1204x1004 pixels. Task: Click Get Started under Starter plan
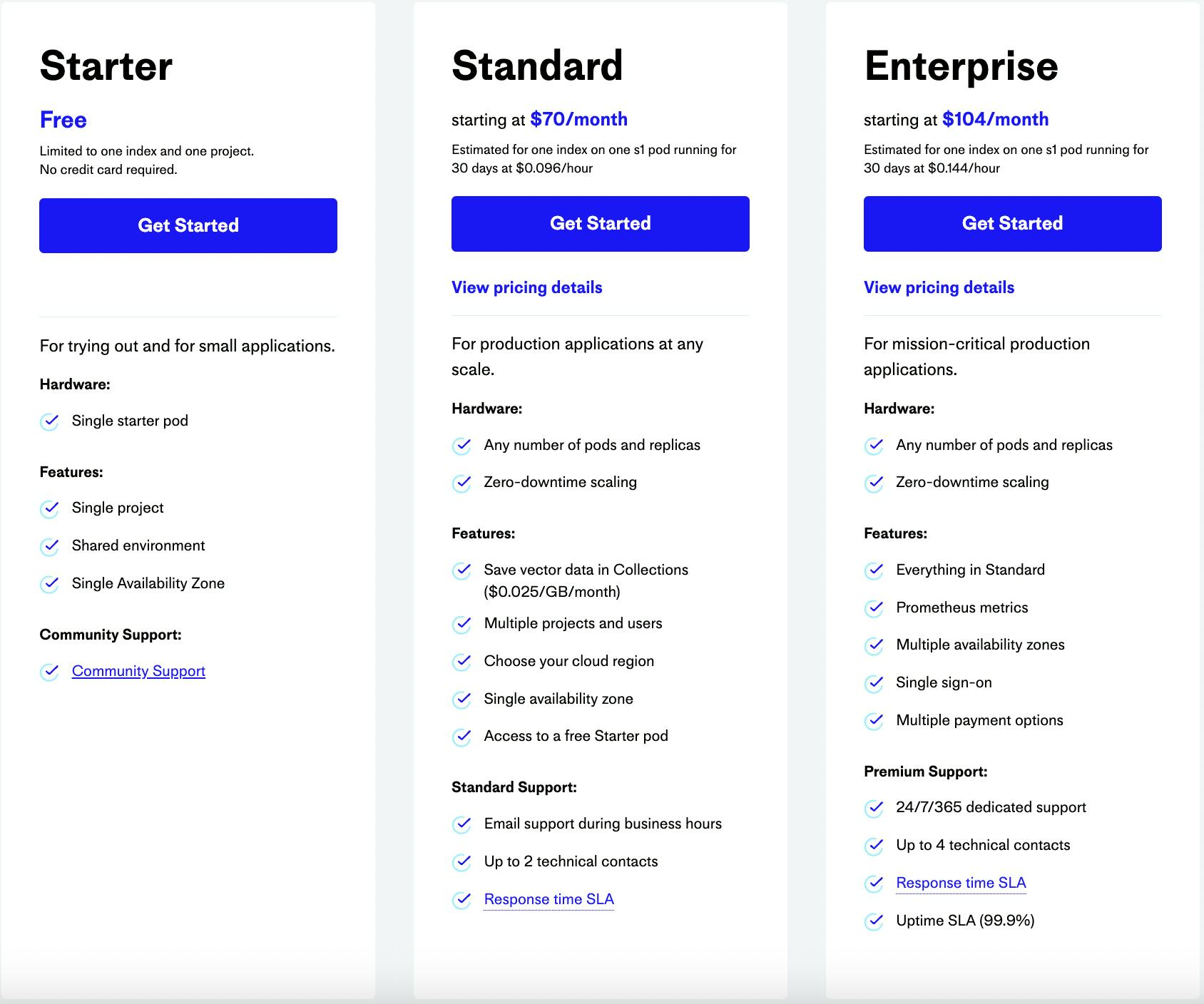tap(188, 225)
